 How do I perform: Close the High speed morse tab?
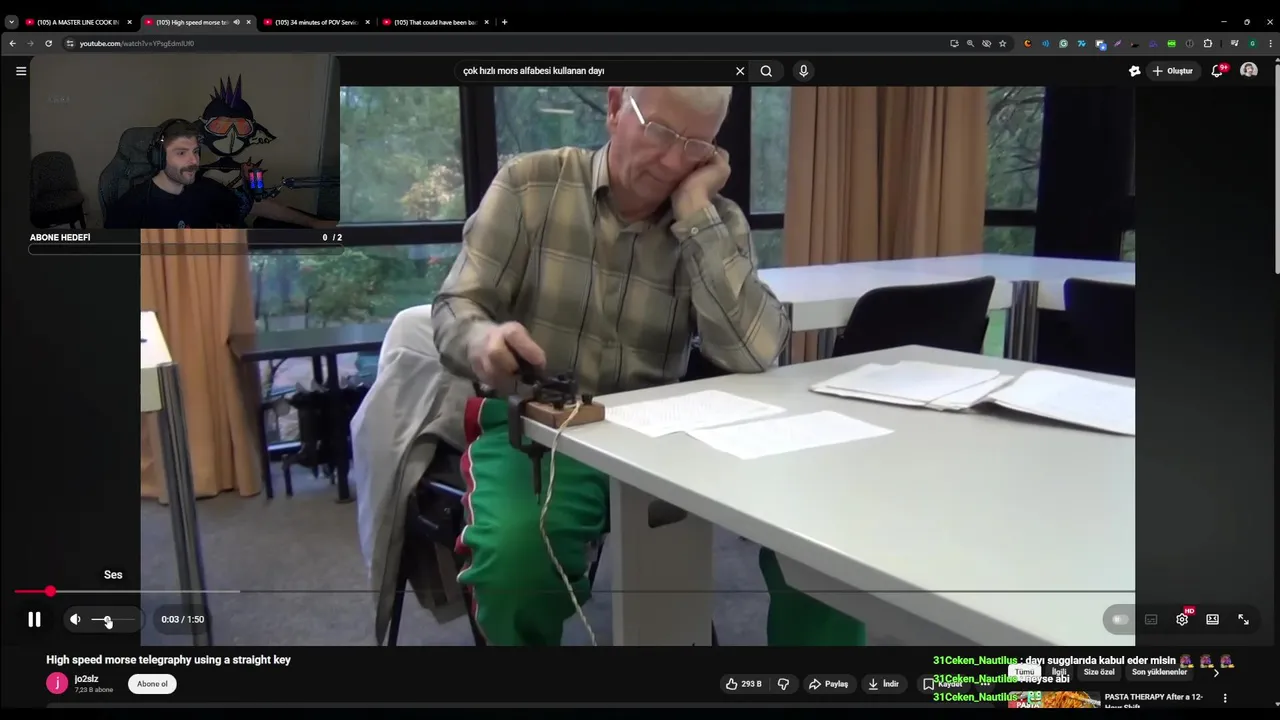pyautogui.click(x=249, y=22)
